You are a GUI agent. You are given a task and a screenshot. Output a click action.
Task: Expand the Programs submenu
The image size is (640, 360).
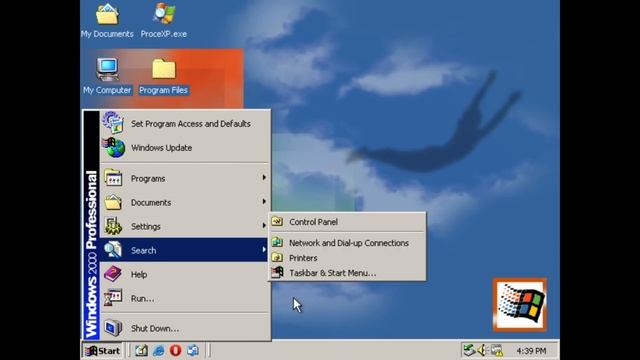click(185, 178)
